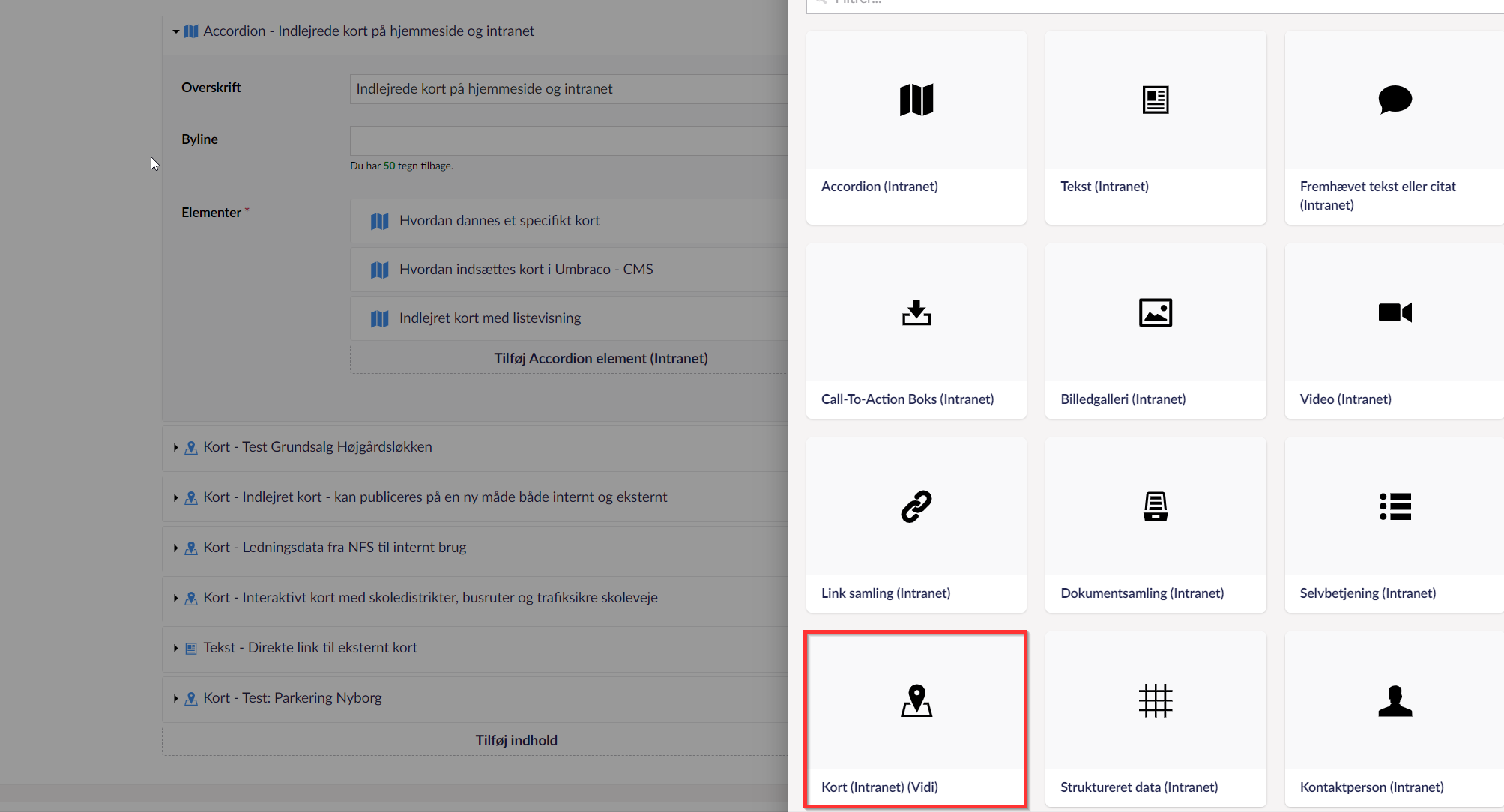Select the Video camera block icon
The height and width of the screenshot is (812, 1504).
(1395, 312)
